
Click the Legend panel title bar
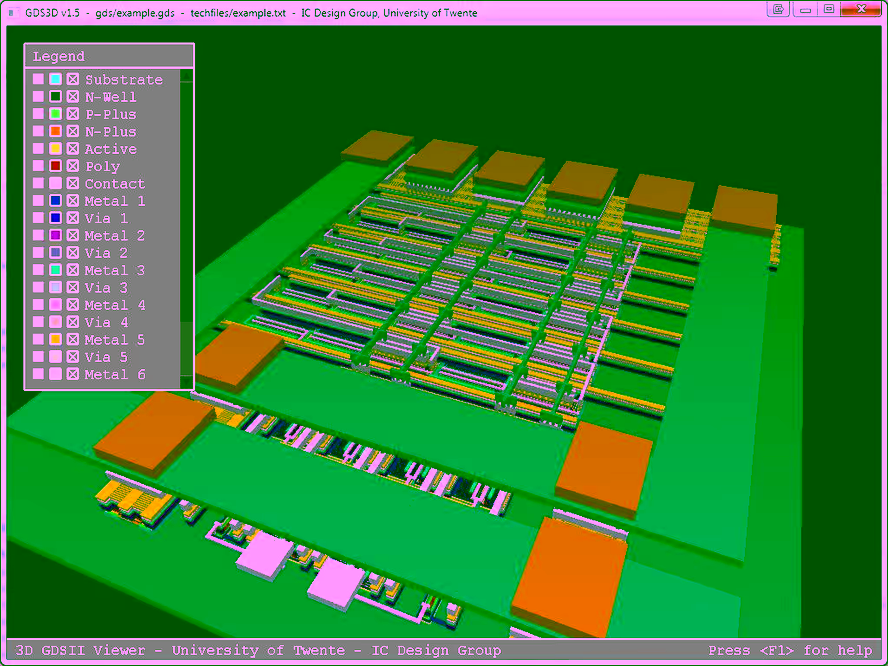tap(109, 56)
